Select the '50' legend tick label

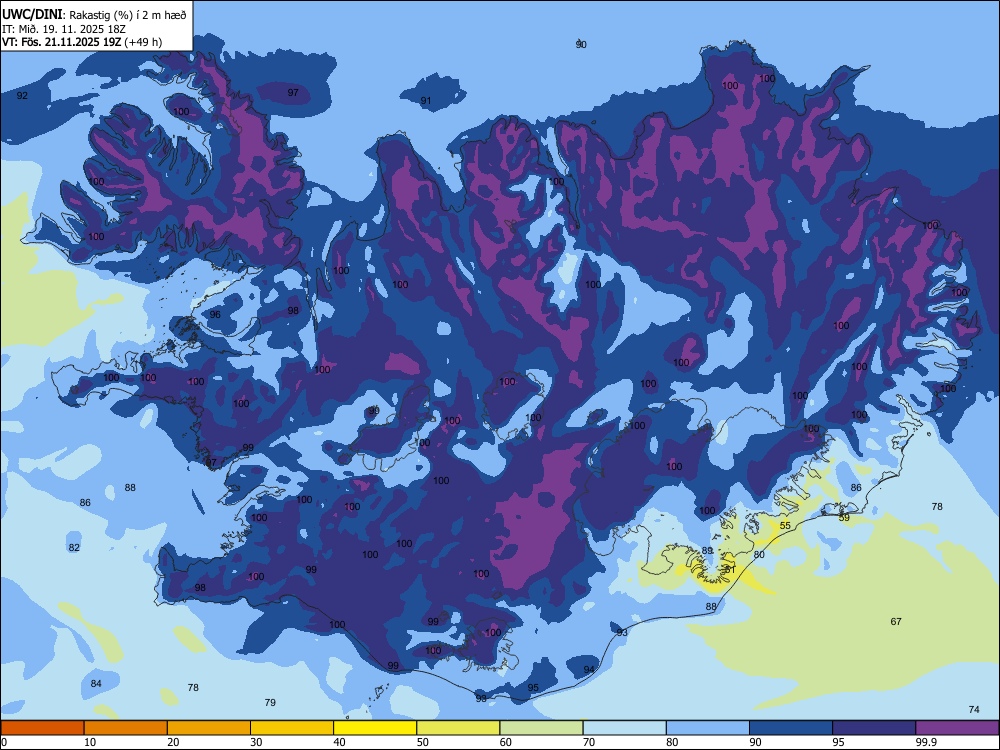coord(423,742)
